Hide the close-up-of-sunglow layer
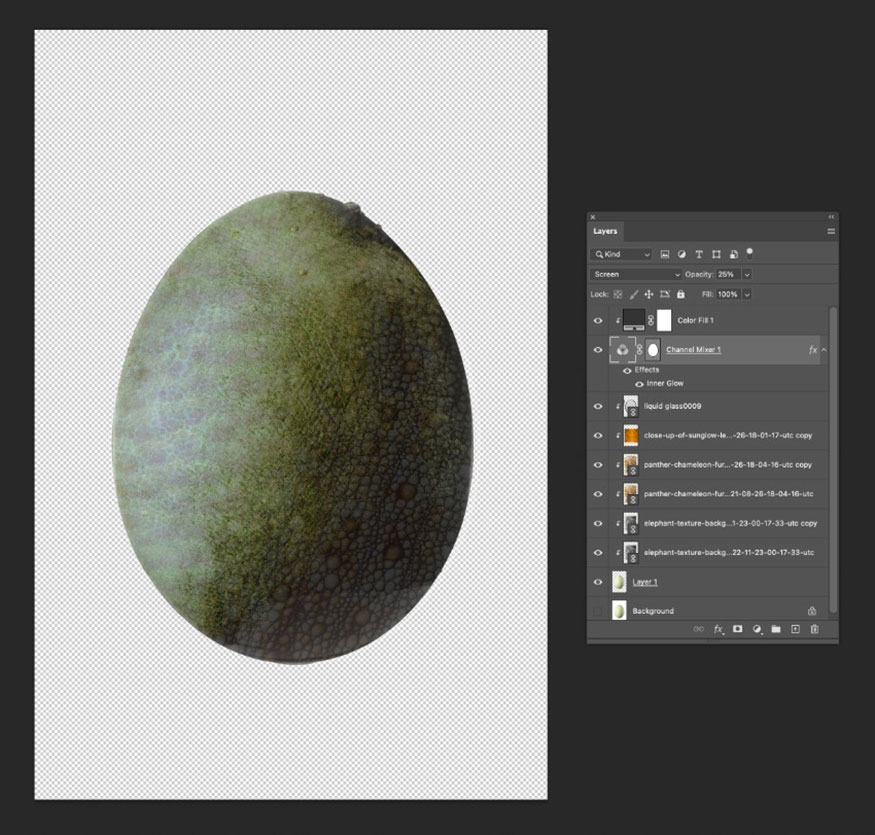The image size is (875, 835). (x=598, y=435)
